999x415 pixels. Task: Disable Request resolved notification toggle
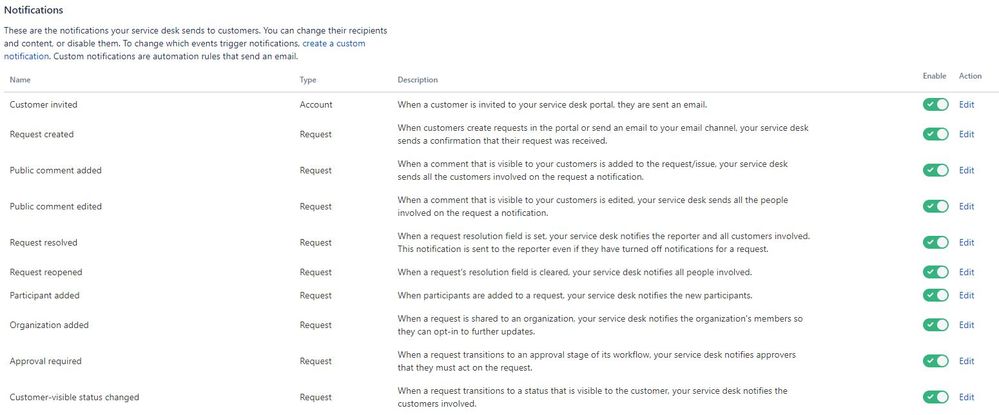[x=935, y=242]
